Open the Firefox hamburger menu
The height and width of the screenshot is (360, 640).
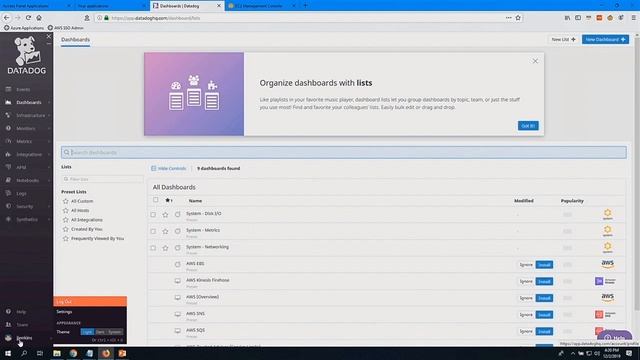pyautogui.click(x=633, y=18)
